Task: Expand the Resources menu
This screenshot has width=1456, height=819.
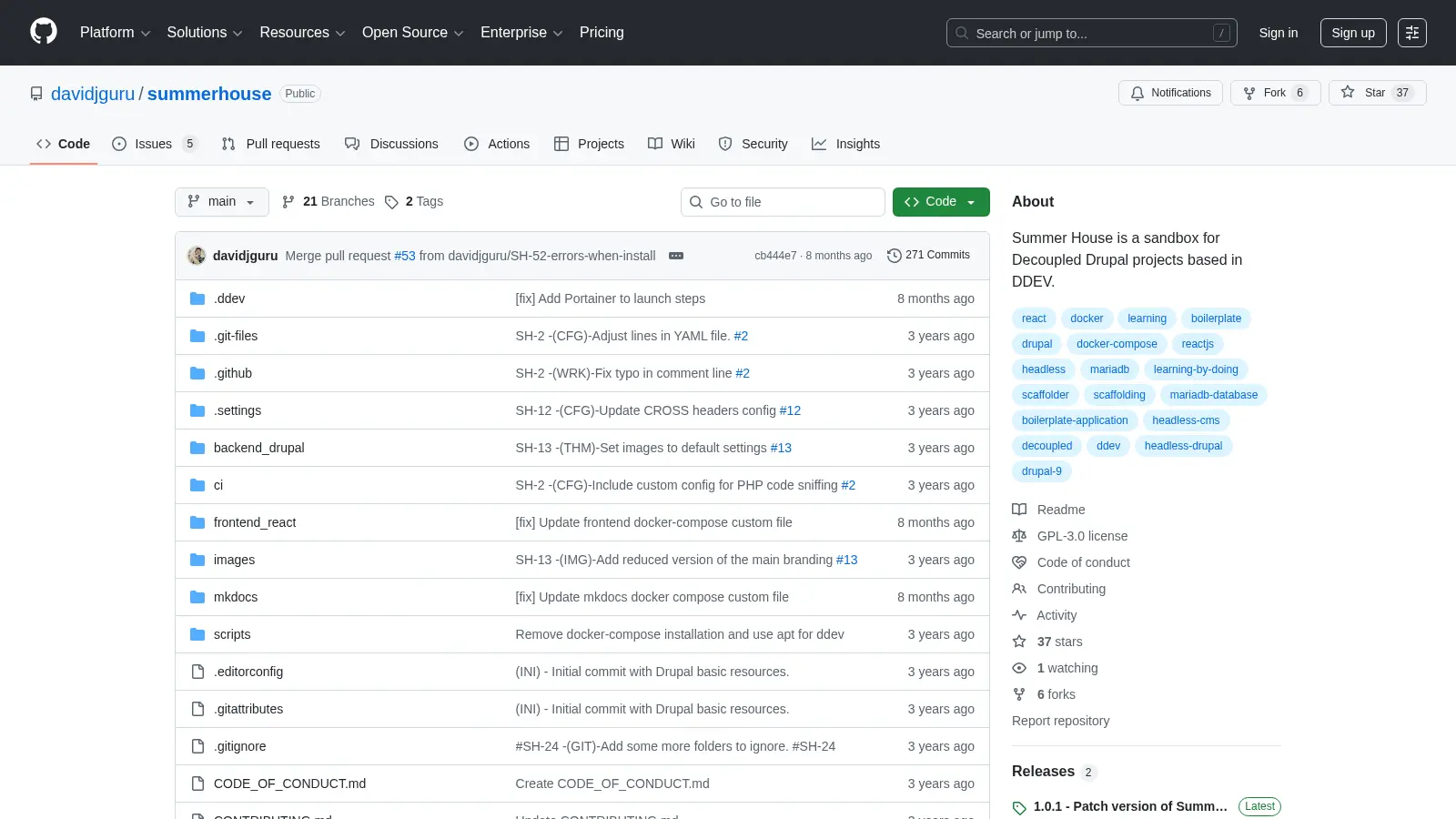Action: [x=302, y=33]
